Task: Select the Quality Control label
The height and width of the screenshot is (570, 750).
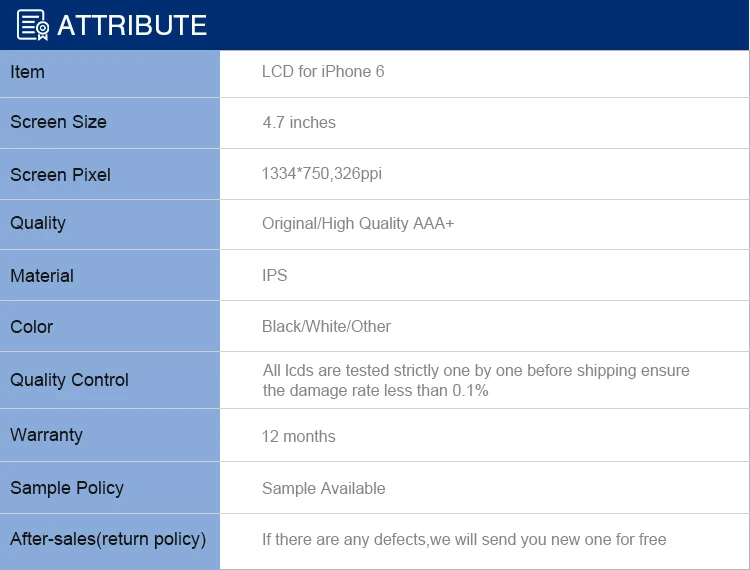Action: click(69, 380)
